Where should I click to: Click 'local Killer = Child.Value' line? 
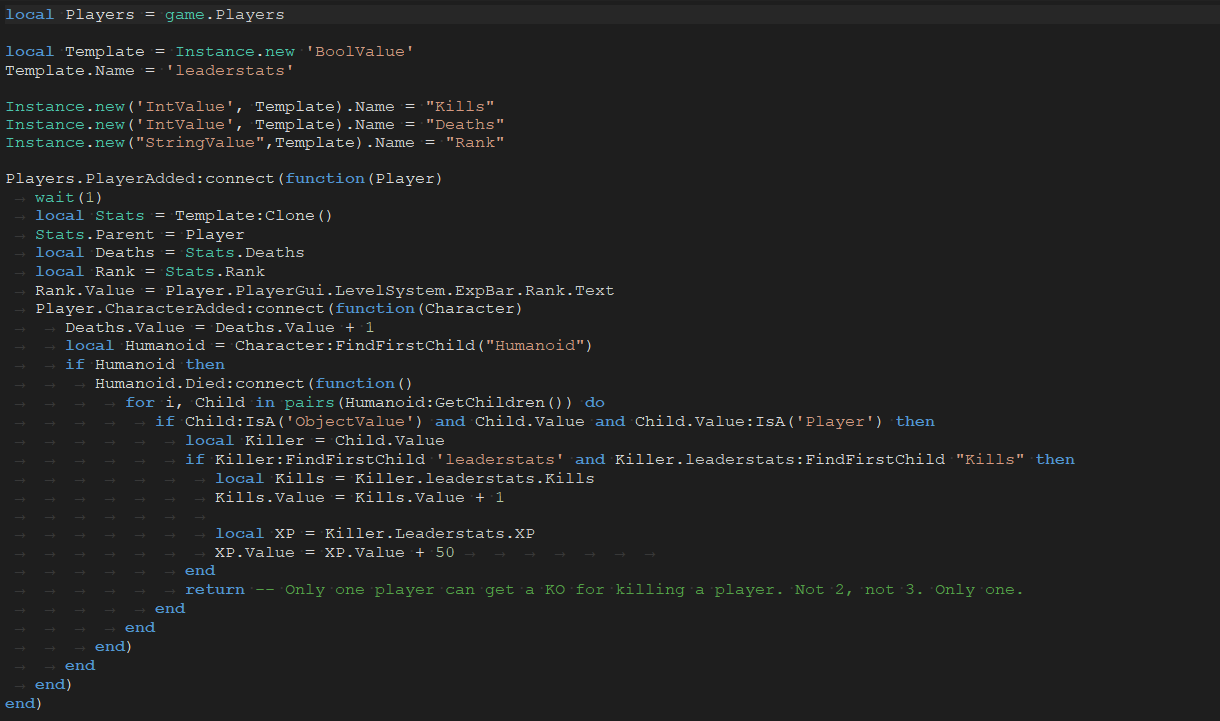(x=315, y=440)
